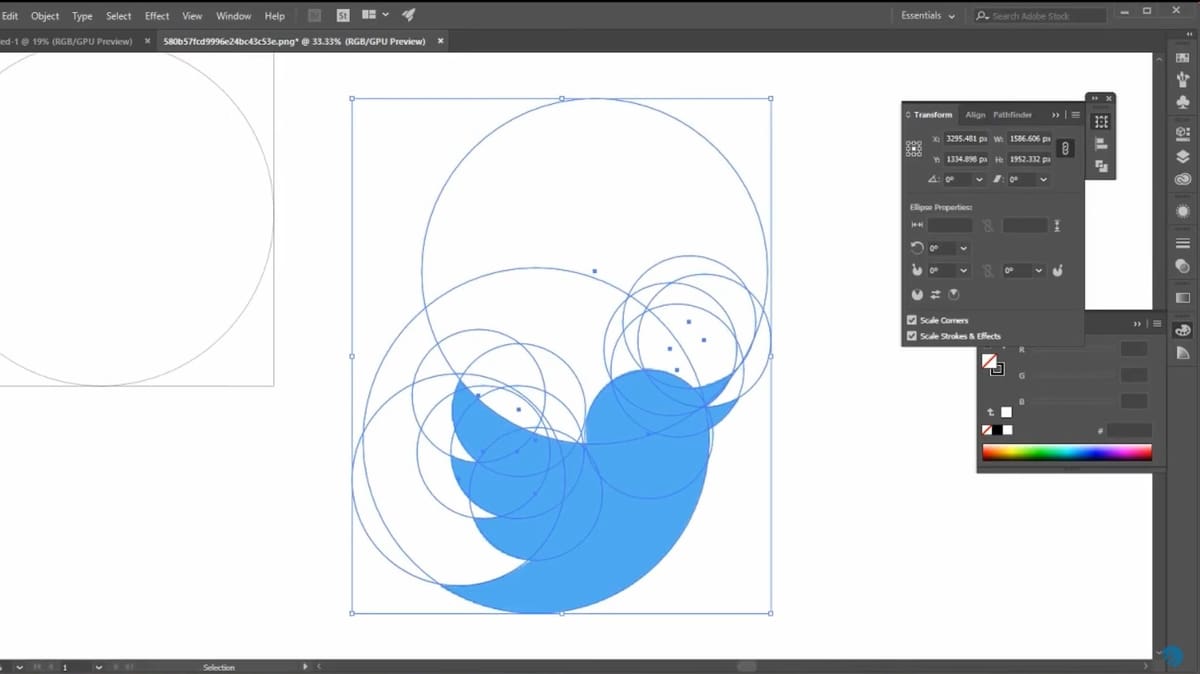Toggle constrain width and height proportions link
This screenshot has width=1200, height=674.
click(1066, 148)
